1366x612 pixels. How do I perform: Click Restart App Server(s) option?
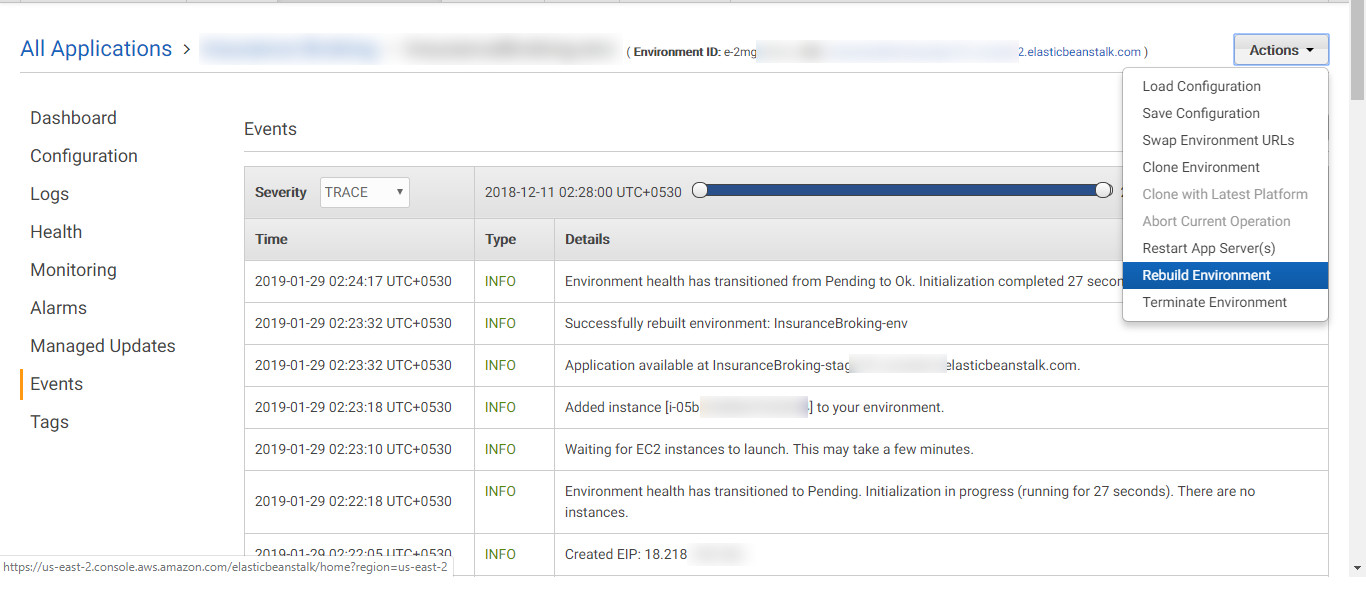click(1208, 248)
